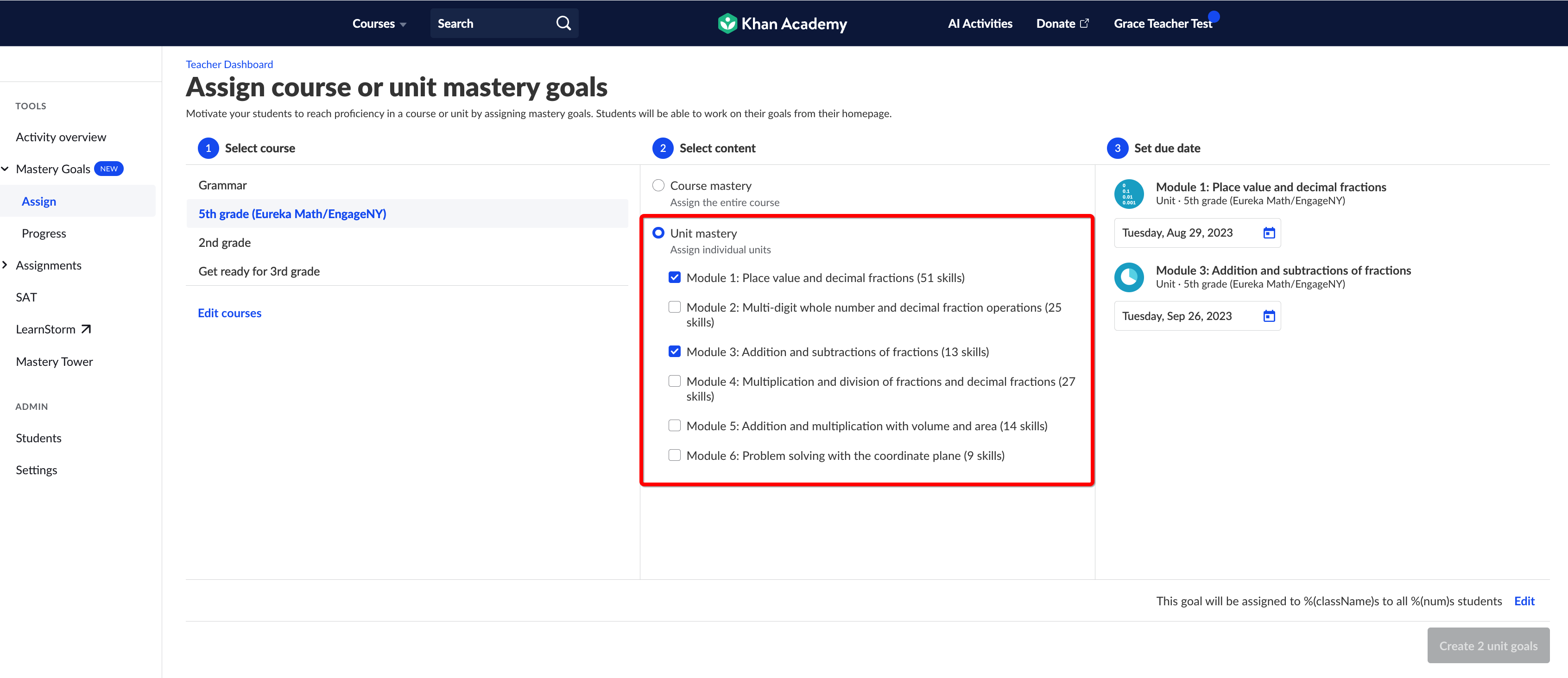Click the Module 3 pie chart icon

point(1129,277)
